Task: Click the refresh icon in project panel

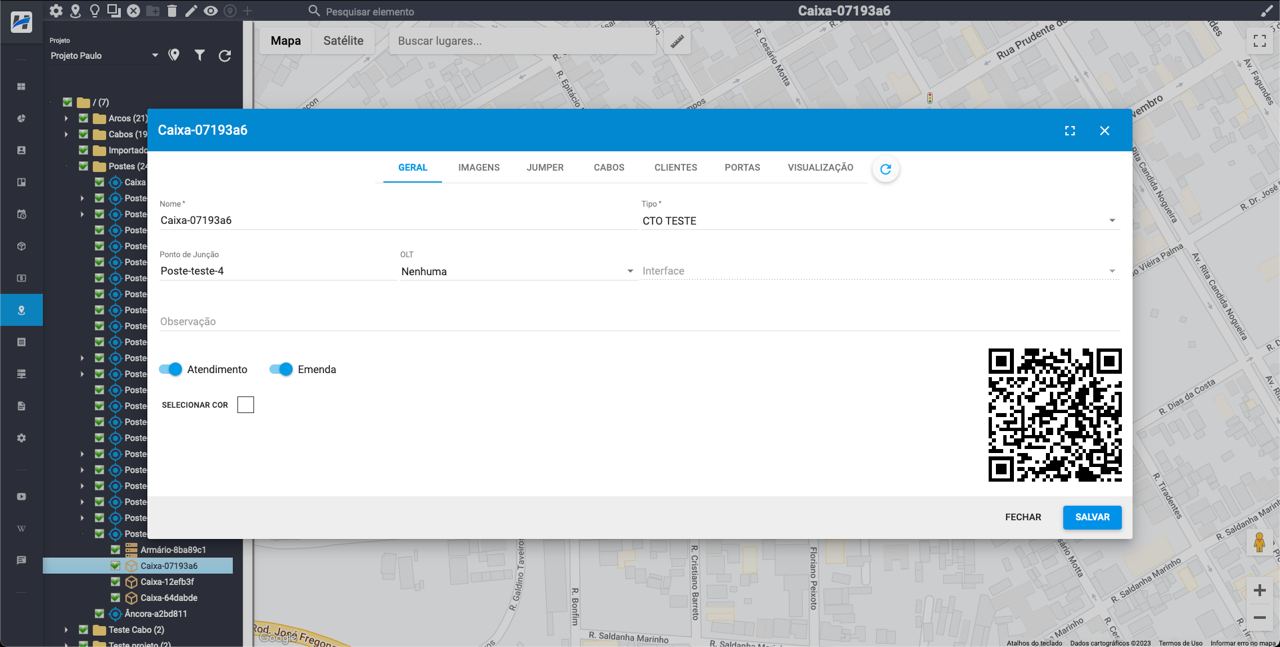Action: click(x=224, y=56)
